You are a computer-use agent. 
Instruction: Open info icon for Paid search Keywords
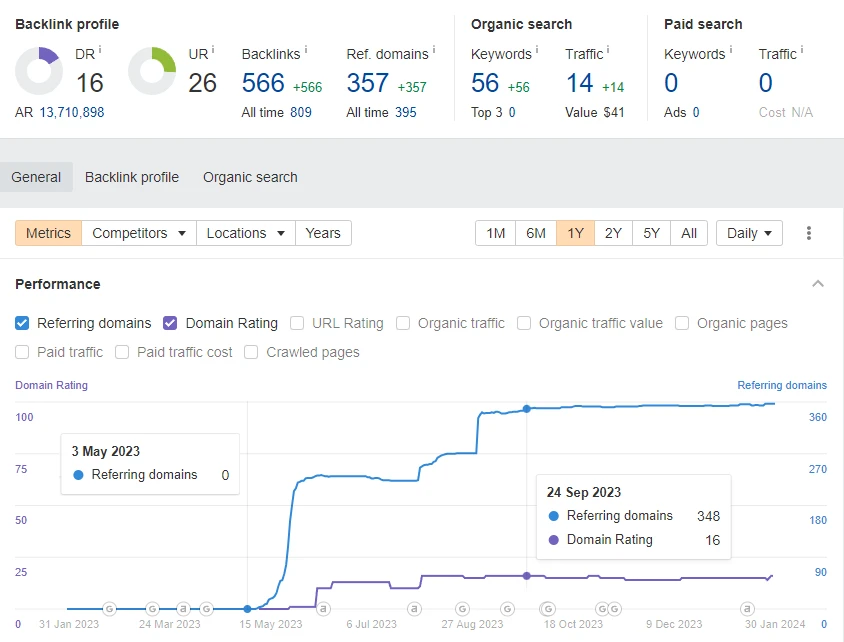(730, 50)
